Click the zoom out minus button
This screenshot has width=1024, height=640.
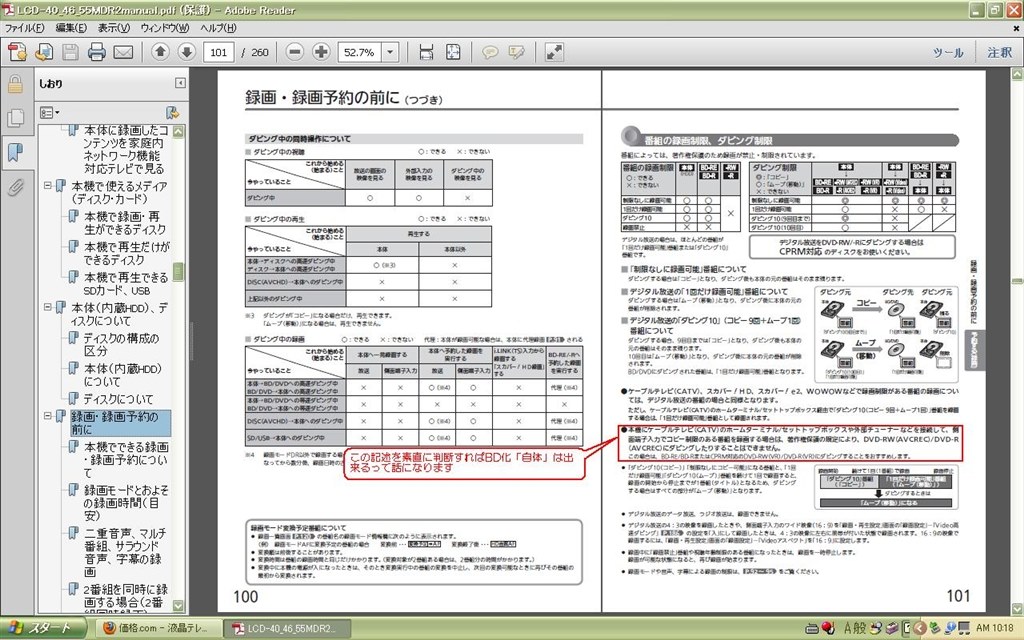pyautogui.click(x=294, y=52)
